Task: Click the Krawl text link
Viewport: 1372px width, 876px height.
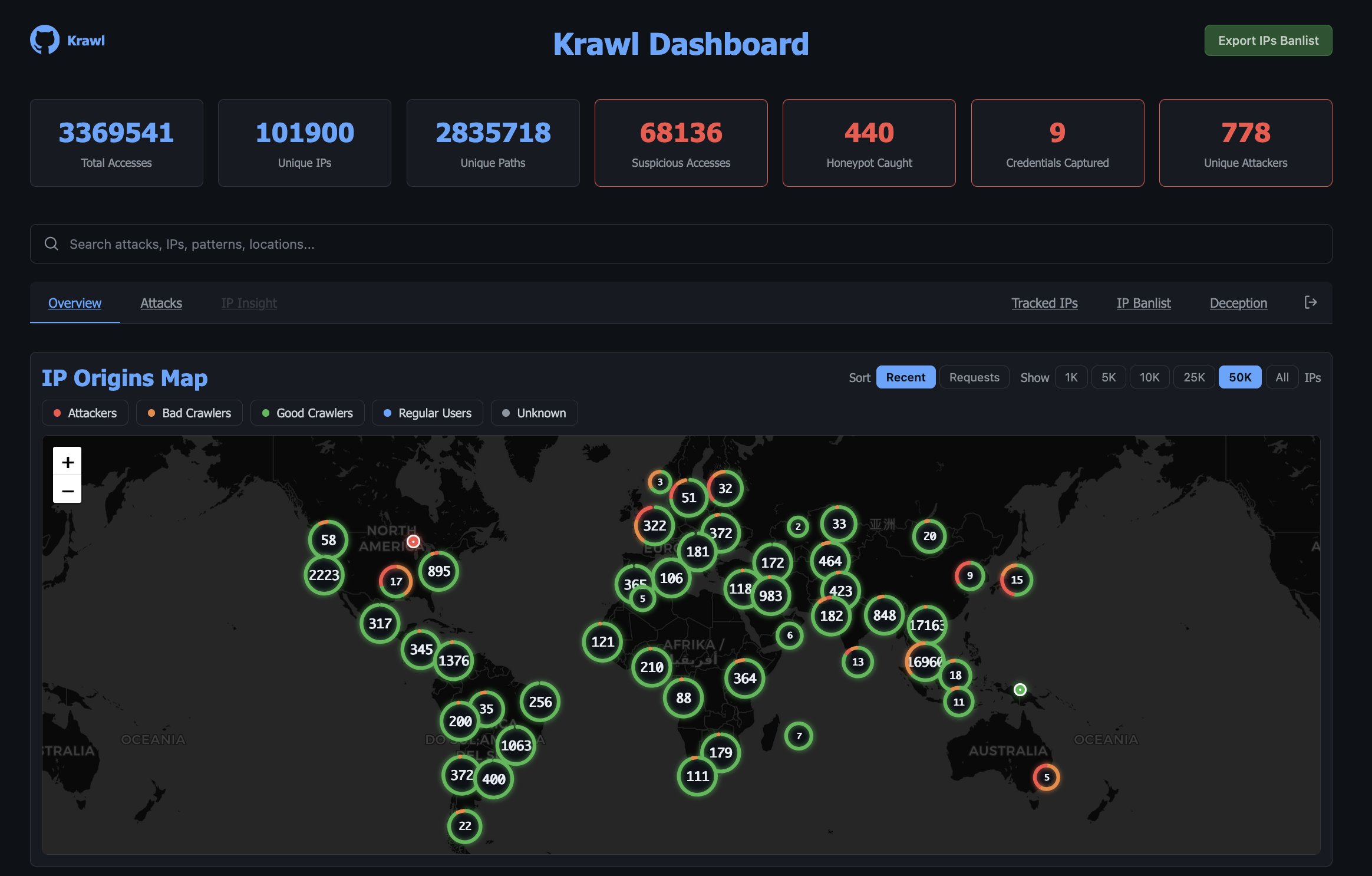Action: click(86, 41)
